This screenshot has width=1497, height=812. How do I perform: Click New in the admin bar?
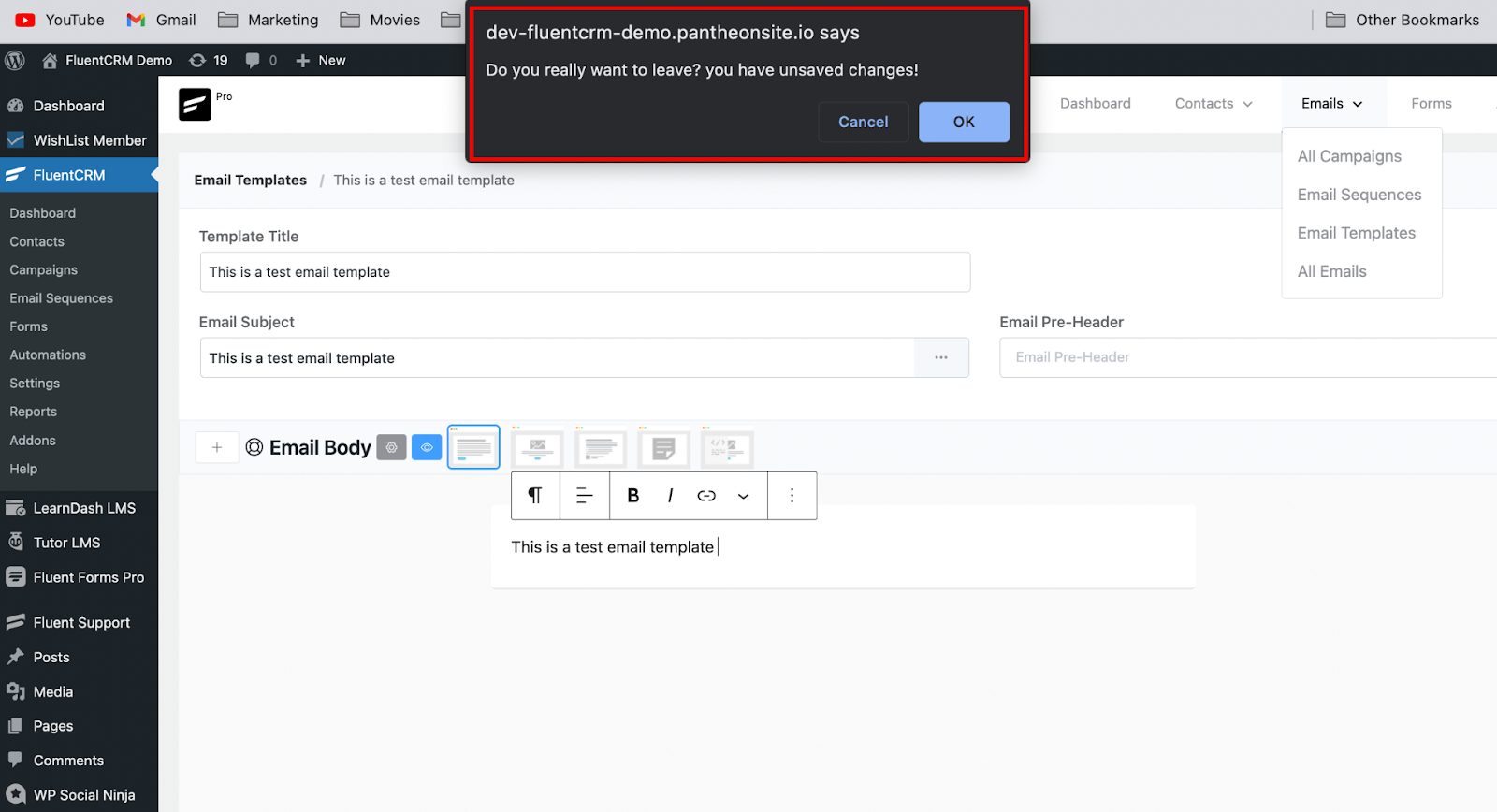tap(321, 60)
